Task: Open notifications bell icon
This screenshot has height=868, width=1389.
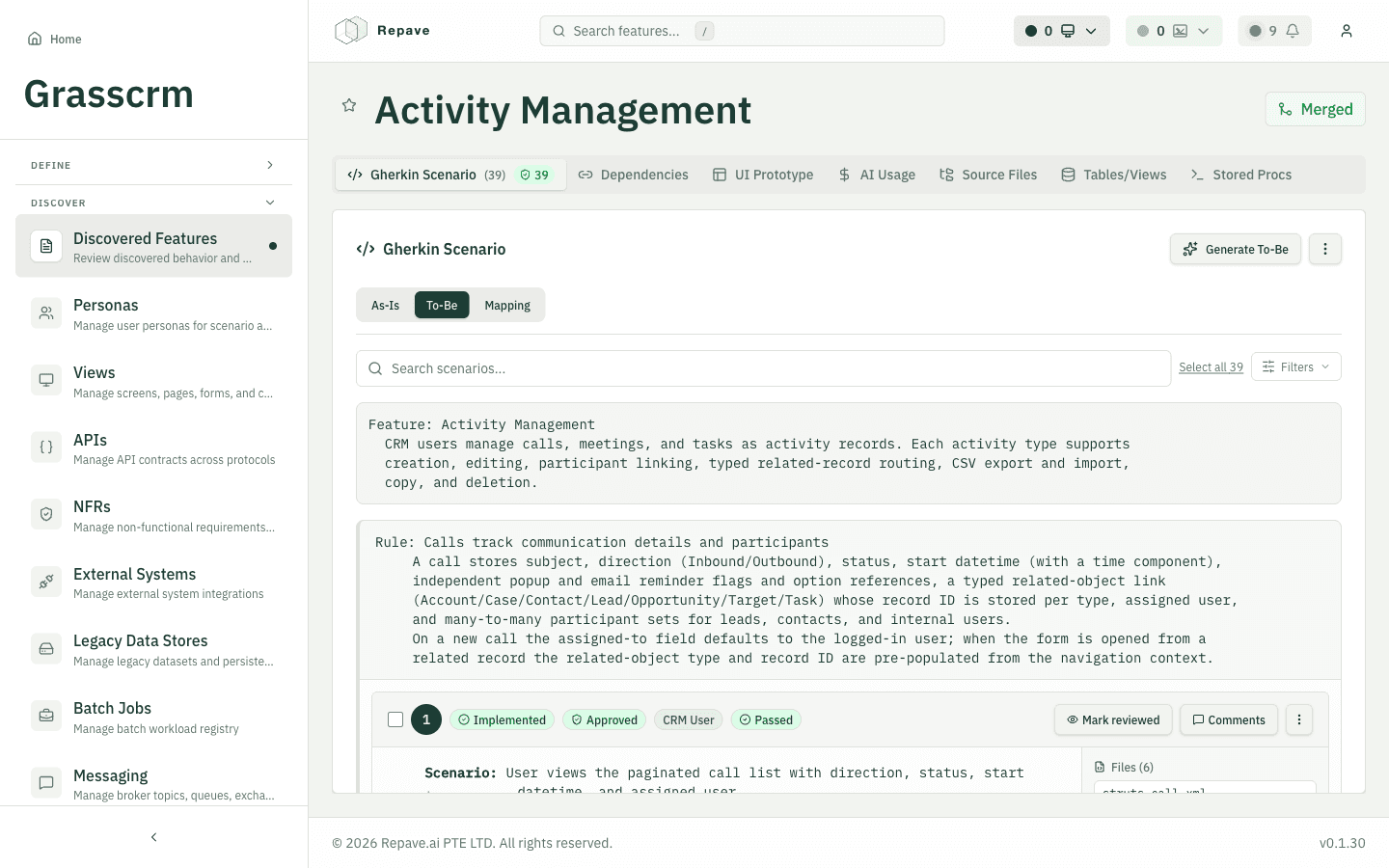Action: (1293, 31)
